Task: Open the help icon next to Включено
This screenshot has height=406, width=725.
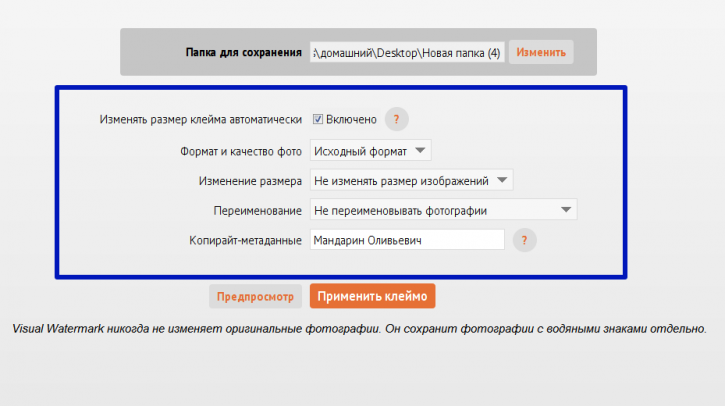Action: pyautogui.click(x=396, y=119)
